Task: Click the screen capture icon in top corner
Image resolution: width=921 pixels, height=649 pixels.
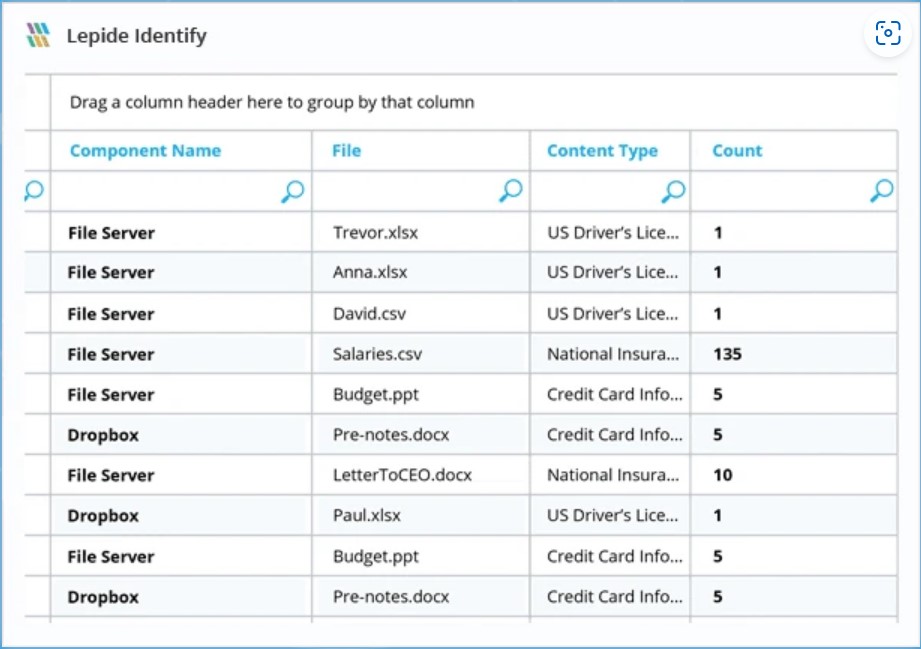Action: 888,33
